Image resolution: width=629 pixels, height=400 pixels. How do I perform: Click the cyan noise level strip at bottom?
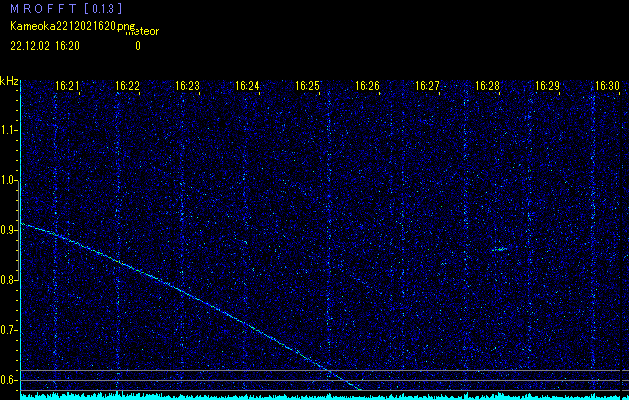pos(325,396)
